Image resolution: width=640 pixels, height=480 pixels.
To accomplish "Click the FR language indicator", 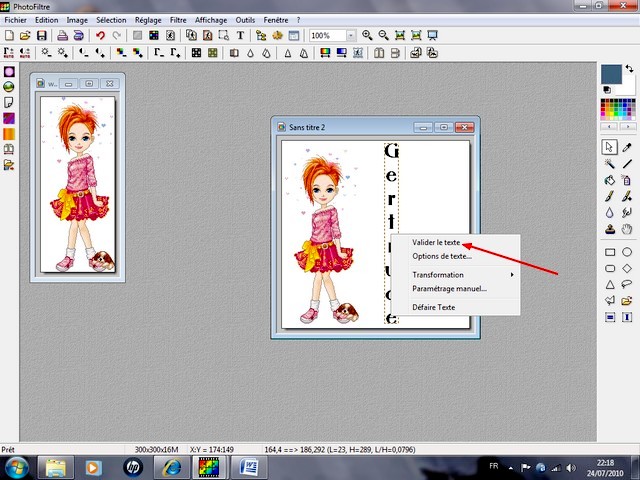I will [x=493, y=466].
